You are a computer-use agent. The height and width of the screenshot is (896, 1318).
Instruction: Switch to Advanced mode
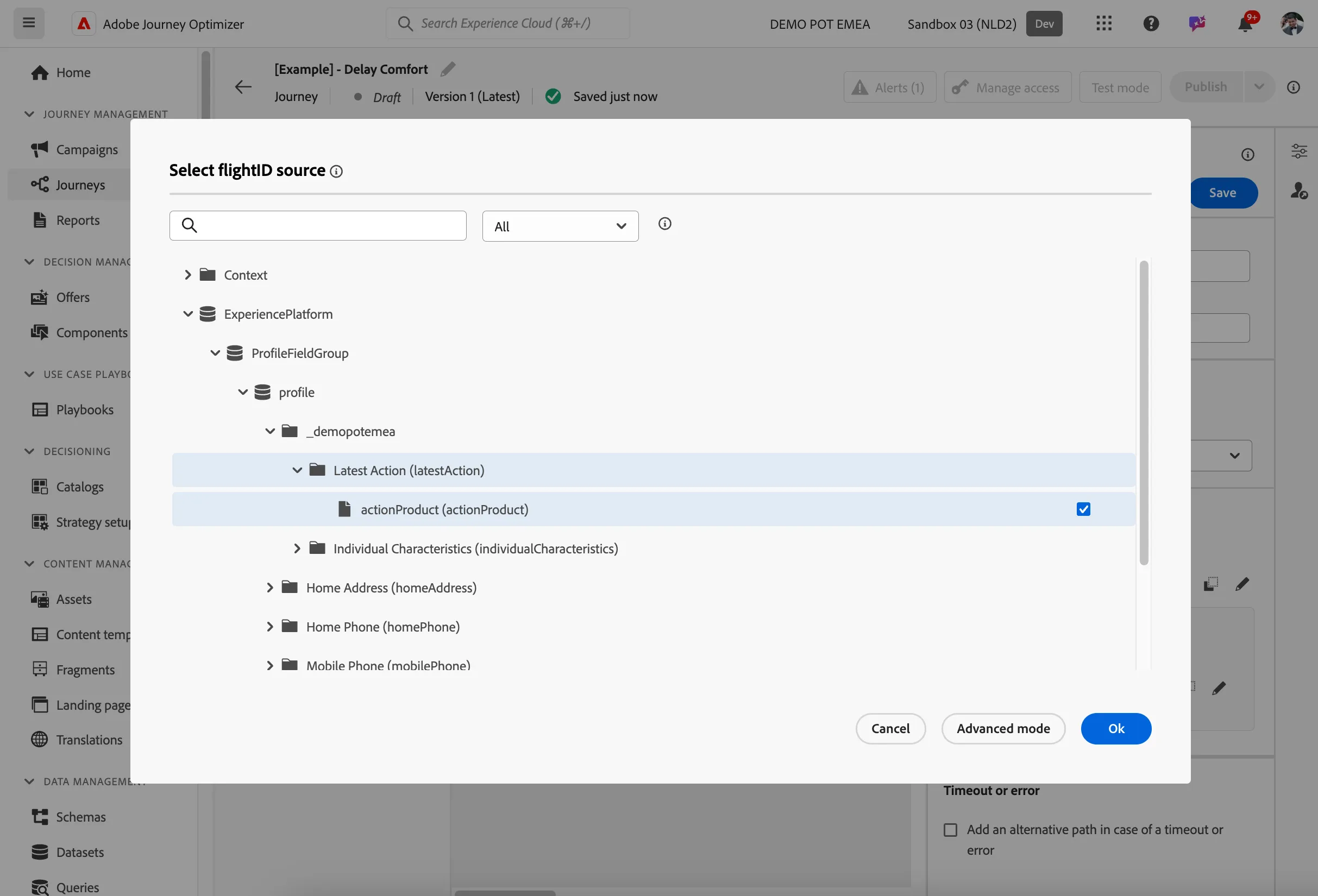tap(1003, 728)
